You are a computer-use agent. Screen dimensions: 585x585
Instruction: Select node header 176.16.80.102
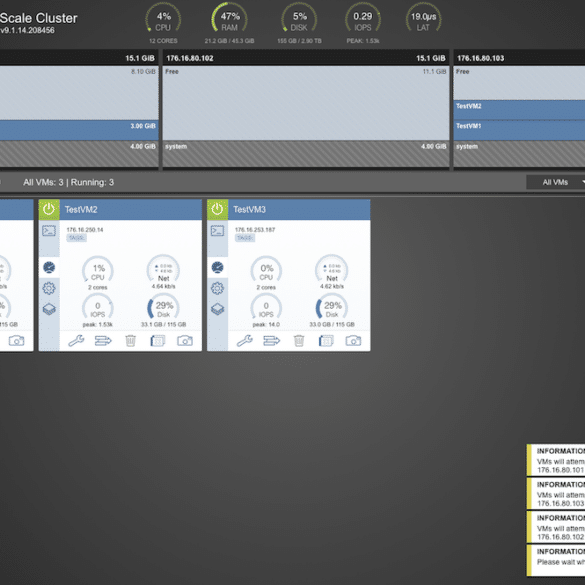pyautogui.click(x=306, y=58)
